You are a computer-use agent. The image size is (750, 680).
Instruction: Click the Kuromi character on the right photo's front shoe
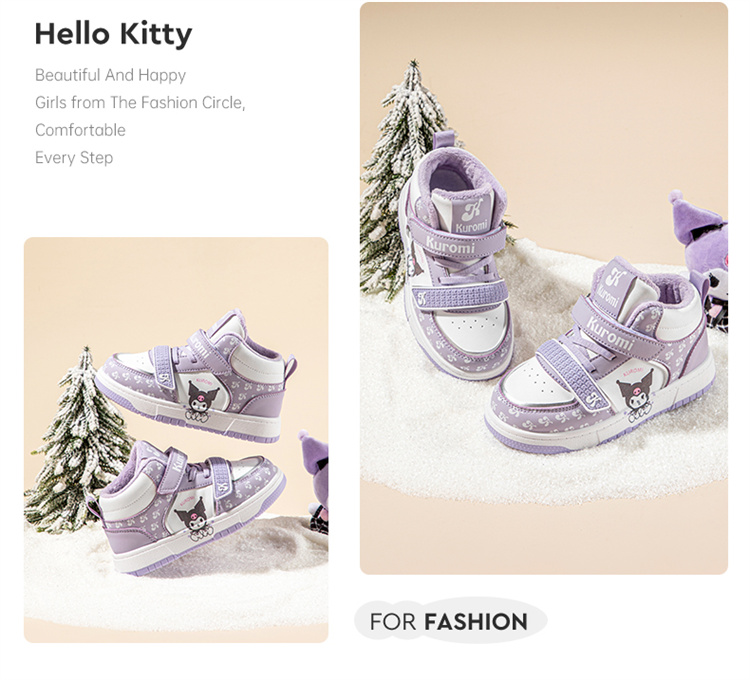point(635,392)
